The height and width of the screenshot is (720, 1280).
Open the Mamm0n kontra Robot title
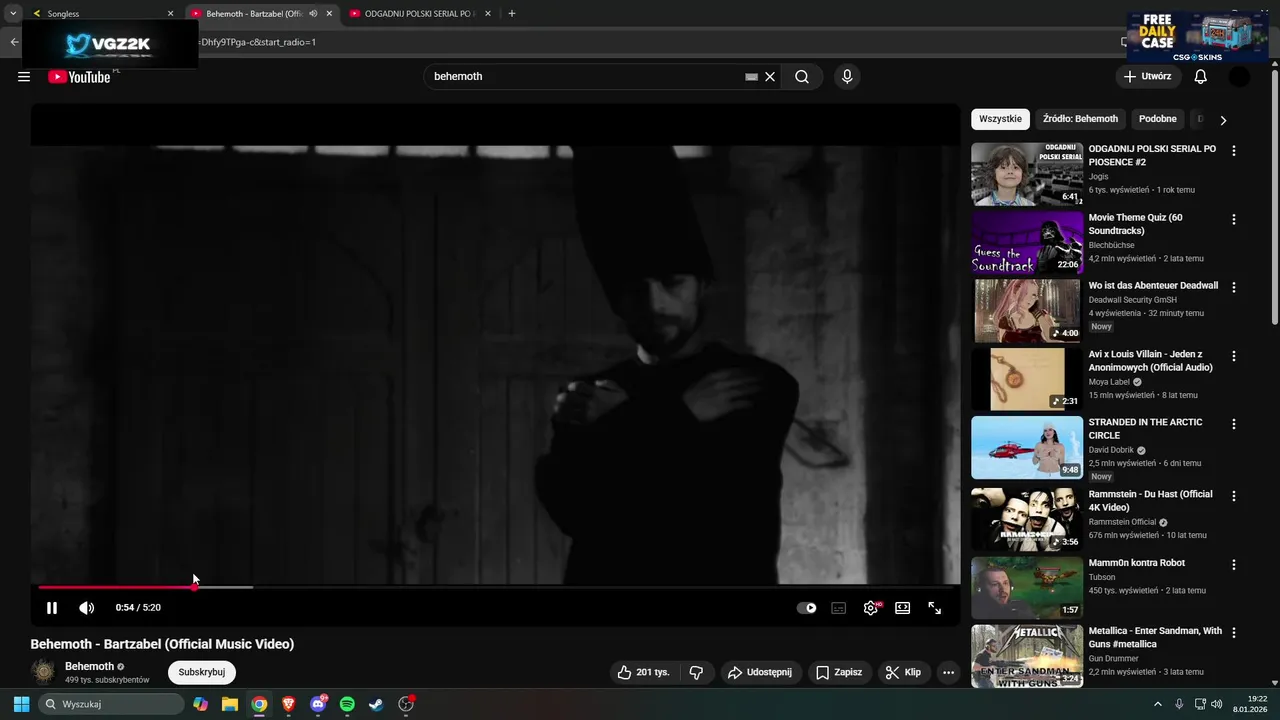[x=1136, y=563]
